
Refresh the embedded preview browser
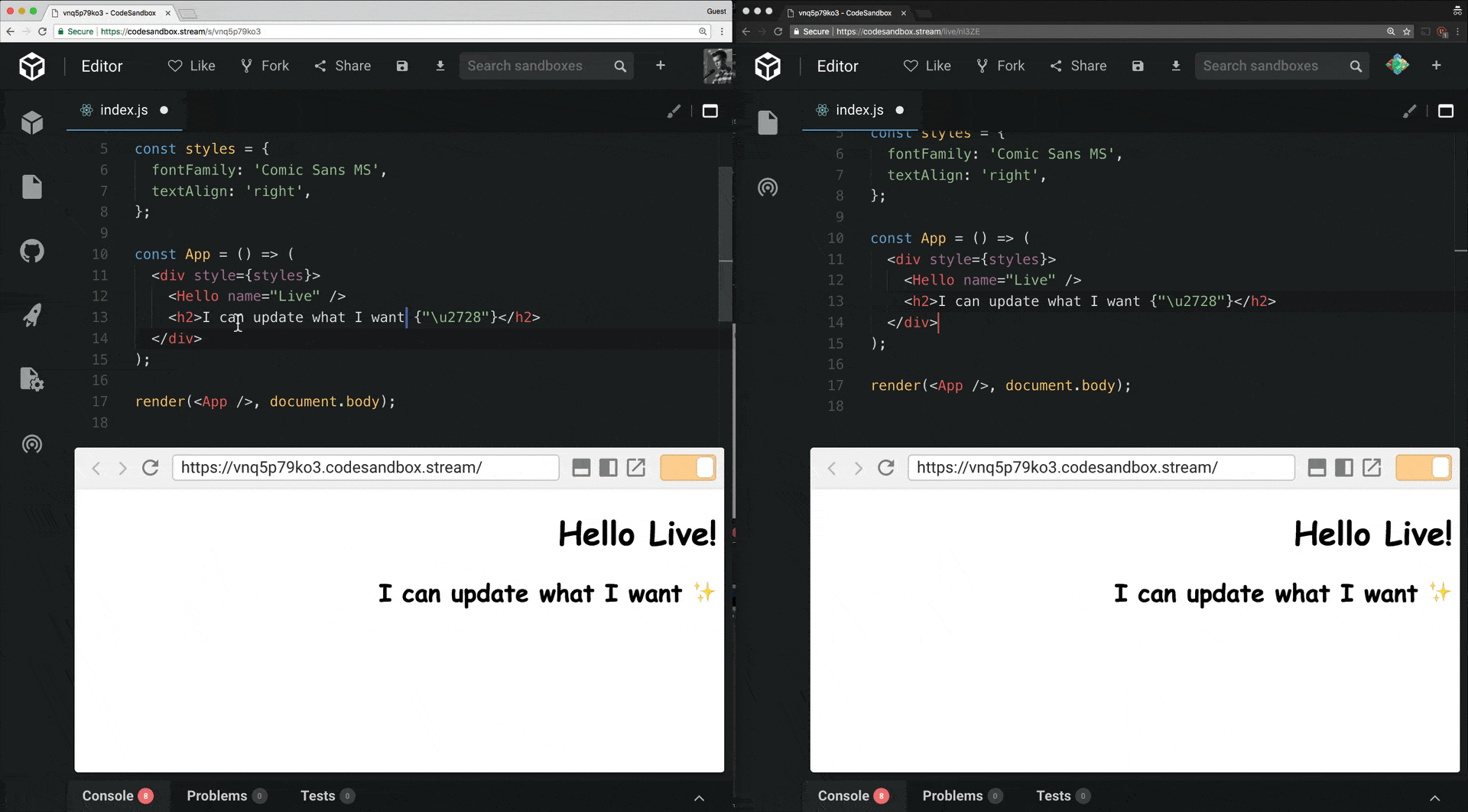[151, 467]
